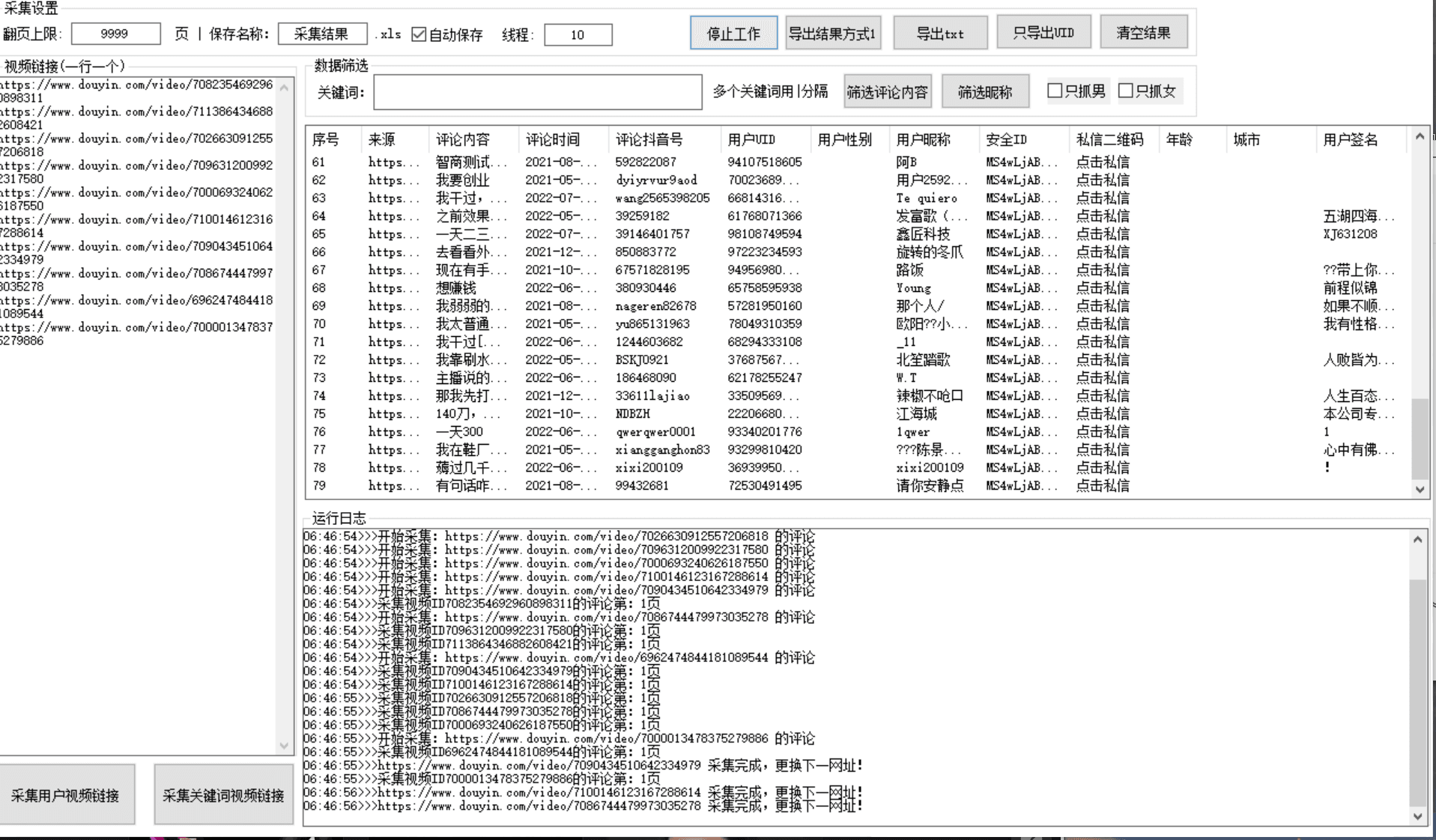Screen dimensions: 1436x840
Task: Enable the 只抓男 males-only checkbox
Action: coord(1055,90)
